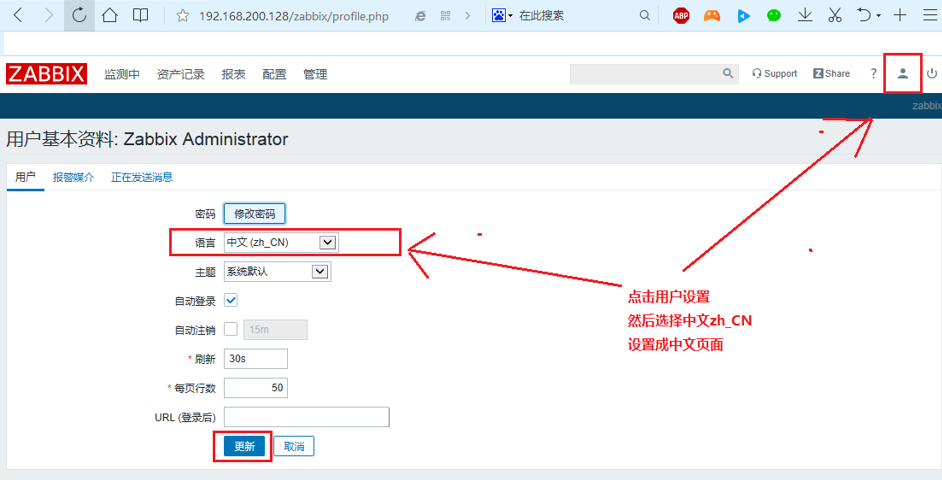Enable the 自动注销 checkbox
This screenshot has width=942, height=480.
[x=231, y=329]
